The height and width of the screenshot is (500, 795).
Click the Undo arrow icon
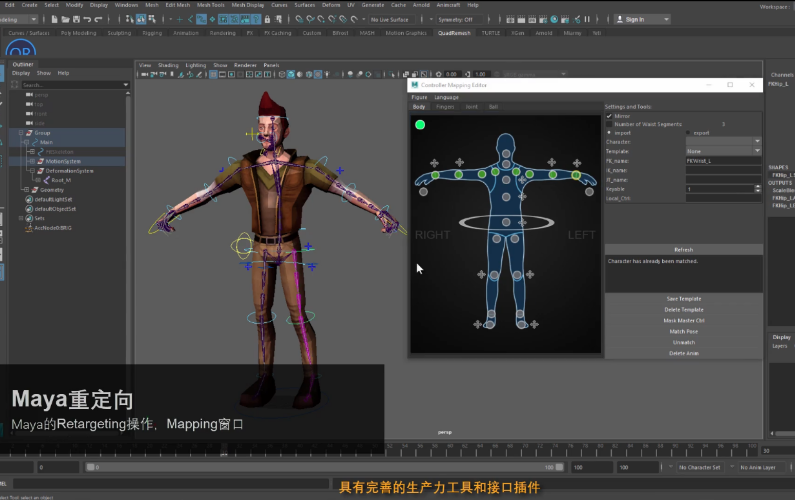(89, 19)
